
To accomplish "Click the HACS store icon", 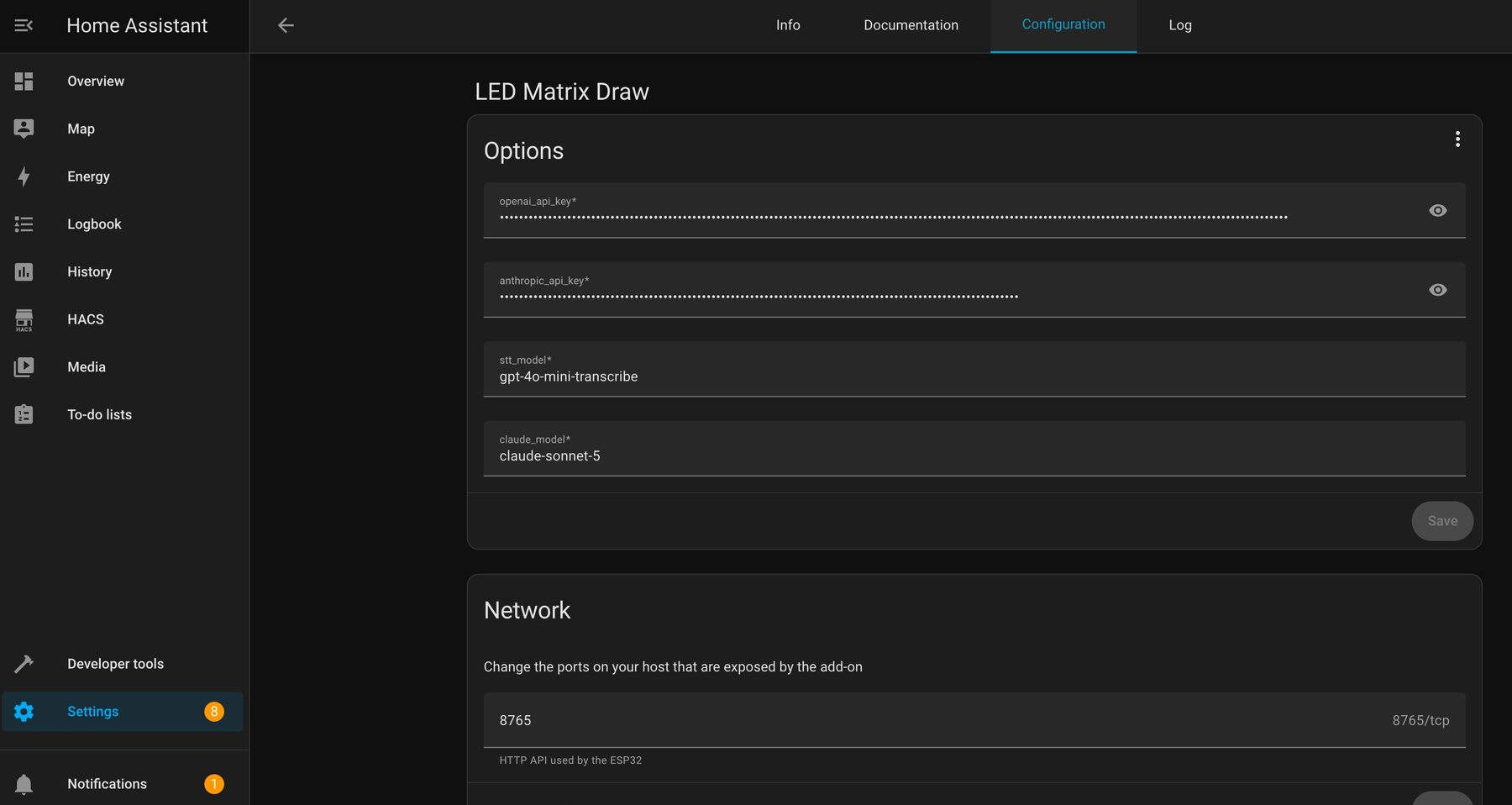I will (x=24, y=320).
